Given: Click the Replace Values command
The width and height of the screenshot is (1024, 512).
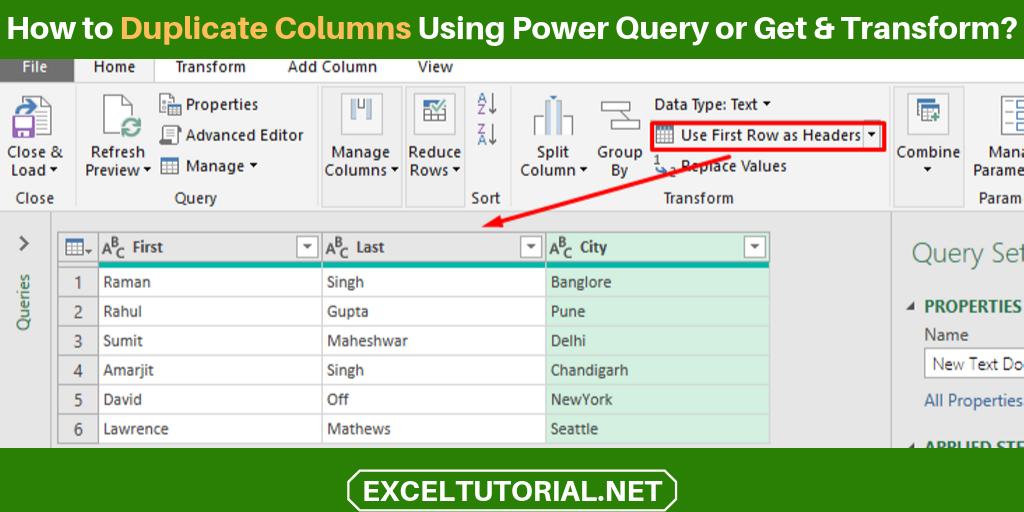Looking at the screenshot, I should (720, 167).
